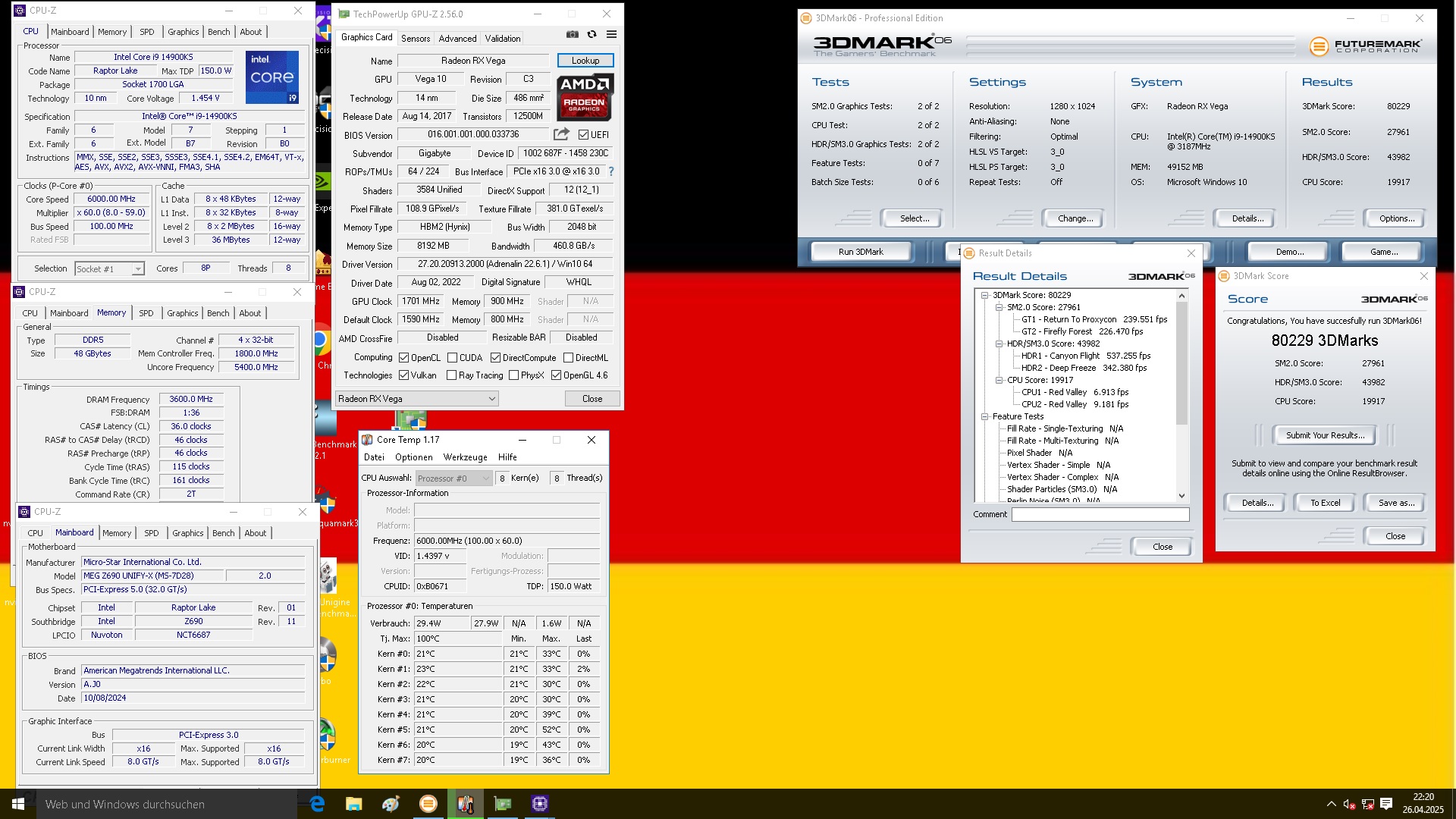
Task: Open the Socket #1 selection dropdown
Action: coord(109,269)
